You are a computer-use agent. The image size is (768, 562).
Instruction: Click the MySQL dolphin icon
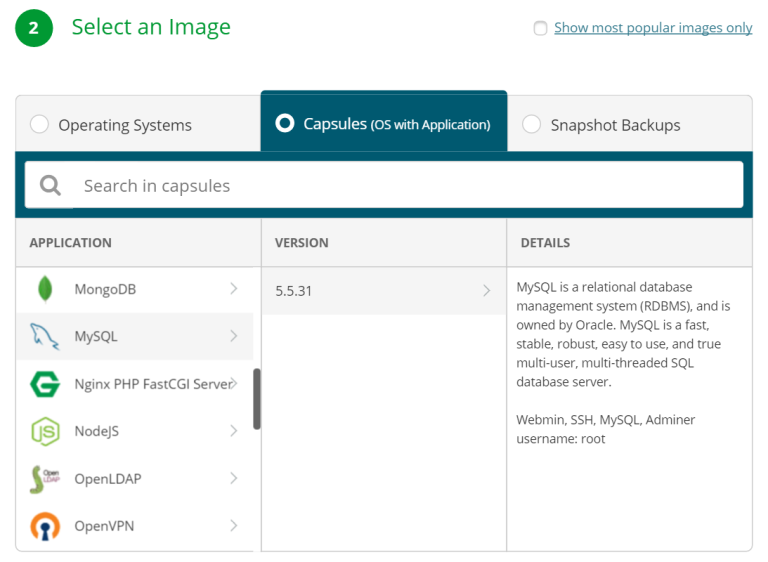tap(44, 337)
